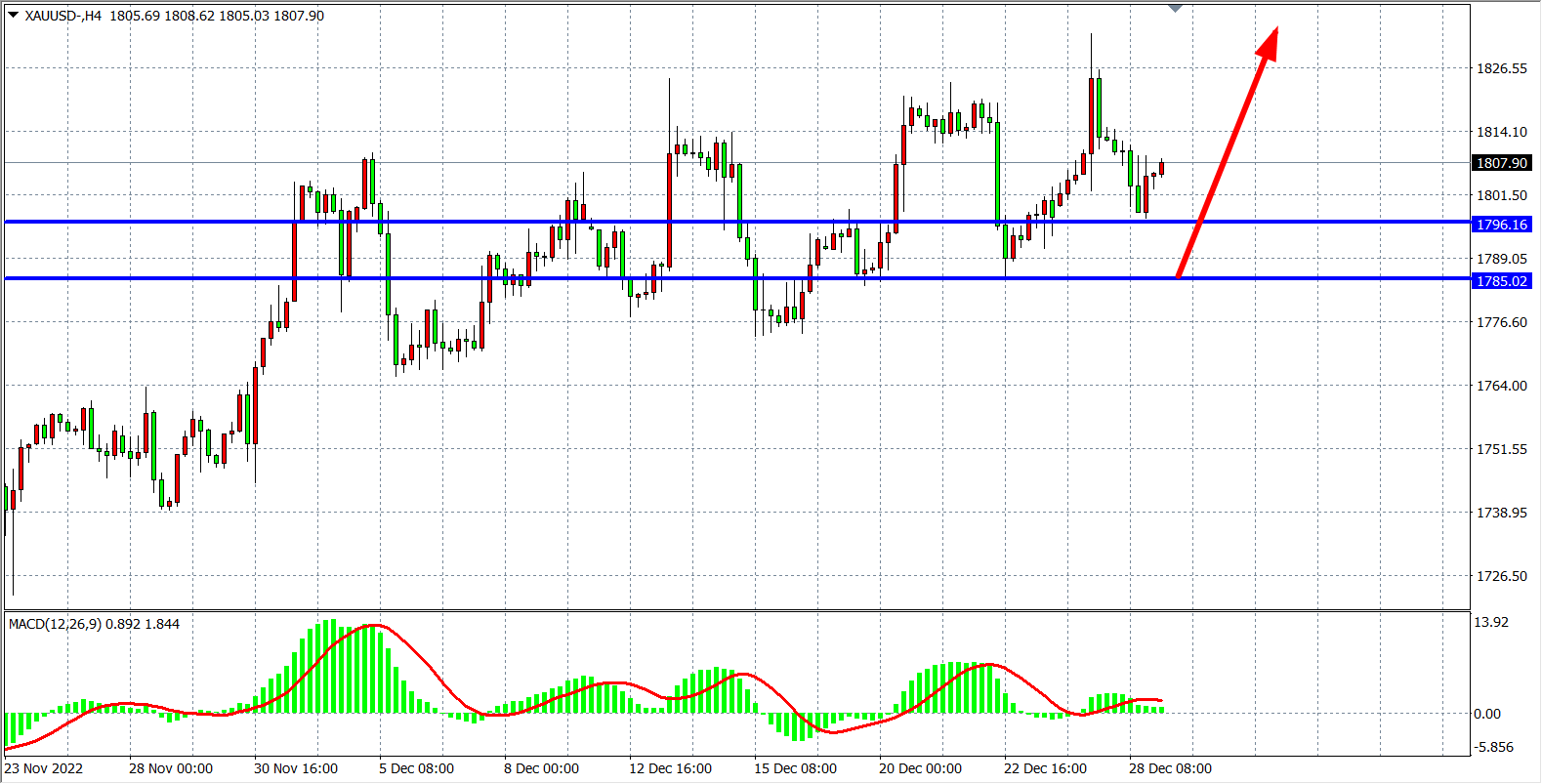Click the blue 1796.16 price label

pyautogui.click(x=1501, y=225)
